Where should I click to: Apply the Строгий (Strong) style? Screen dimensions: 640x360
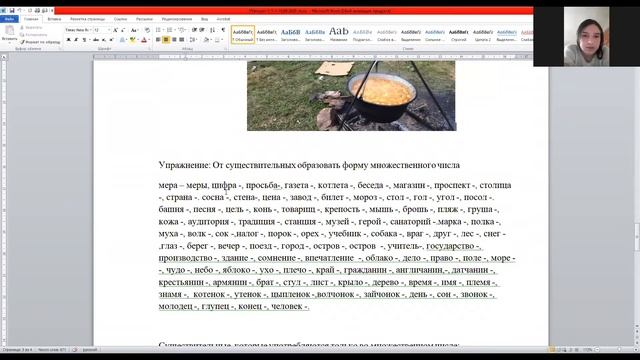pyautogui.click(x=459, y=34)
